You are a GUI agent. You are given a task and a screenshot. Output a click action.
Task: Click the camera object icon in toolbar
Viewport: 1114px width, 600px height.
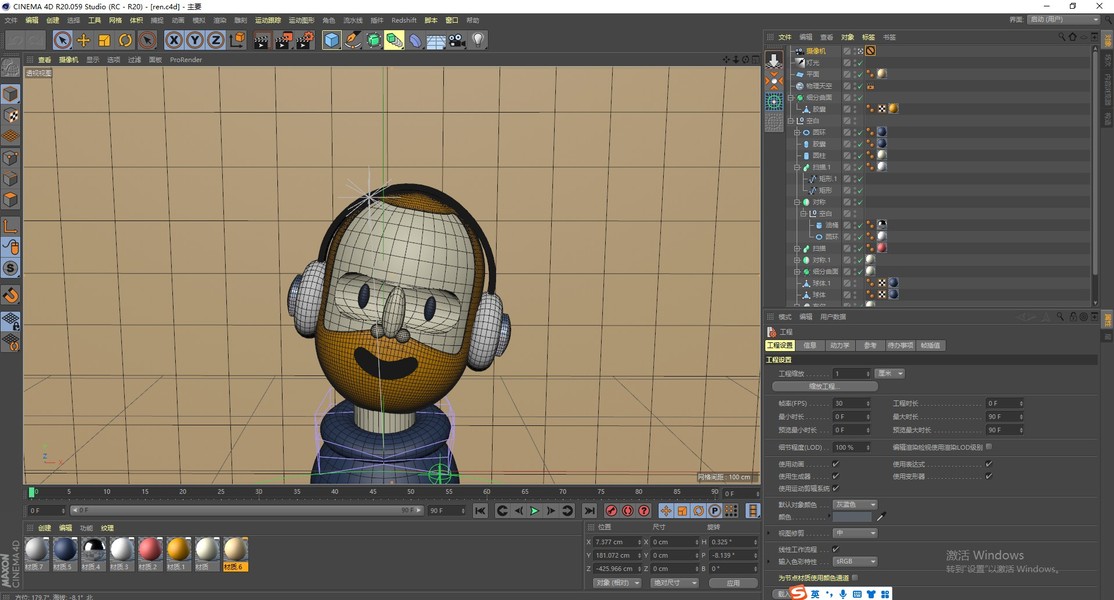tap(457, 40)
